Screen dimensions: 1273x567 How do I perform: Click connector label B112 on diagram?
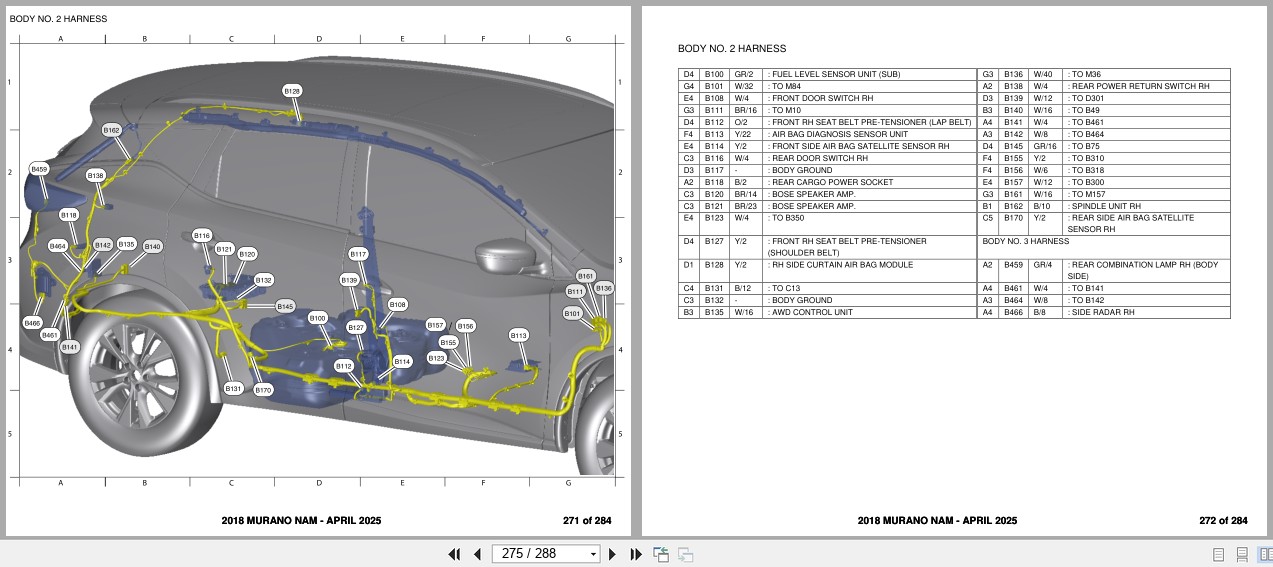click(343, 366)
